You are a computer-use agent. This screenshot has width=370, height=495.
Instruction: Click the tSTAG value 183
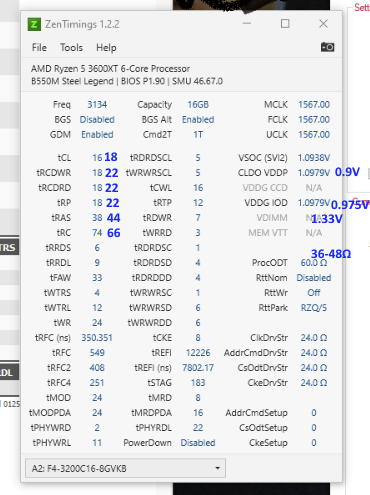[198, 383]
